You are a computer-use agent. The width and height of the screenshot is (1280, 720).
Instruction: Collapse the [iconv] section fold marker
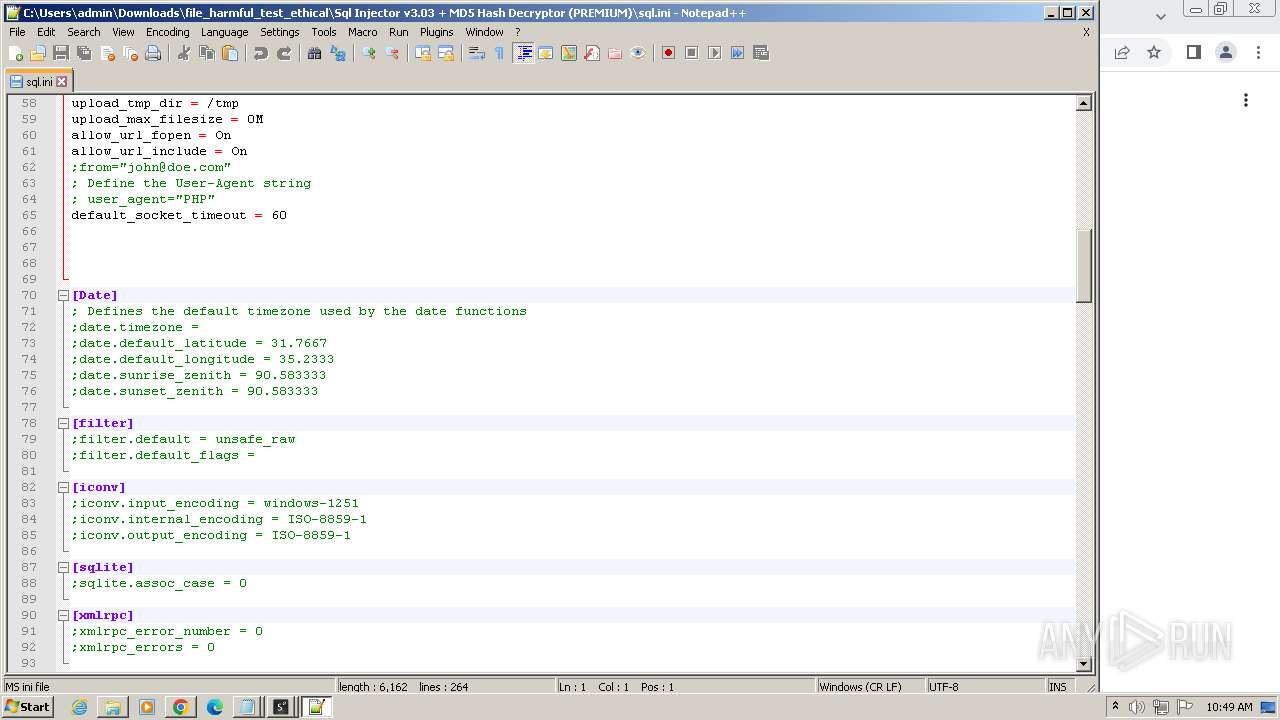coord(63,487)
